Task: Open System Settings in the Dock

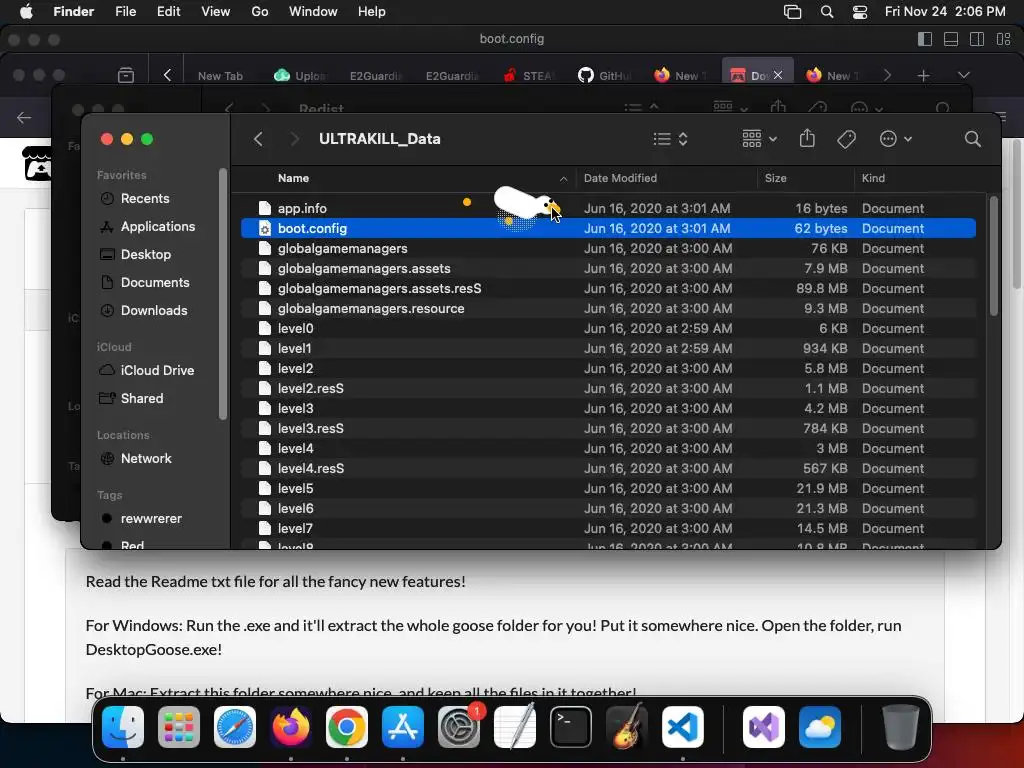Action: 458,727
